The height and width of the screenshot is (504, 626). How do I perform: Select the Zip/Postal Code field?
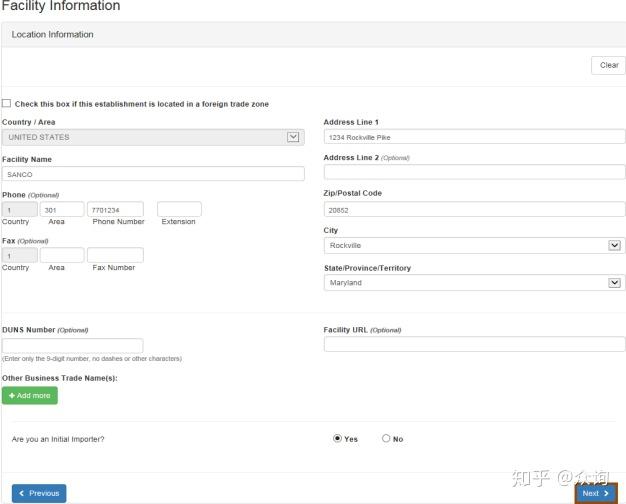click(x=474, y=210)
